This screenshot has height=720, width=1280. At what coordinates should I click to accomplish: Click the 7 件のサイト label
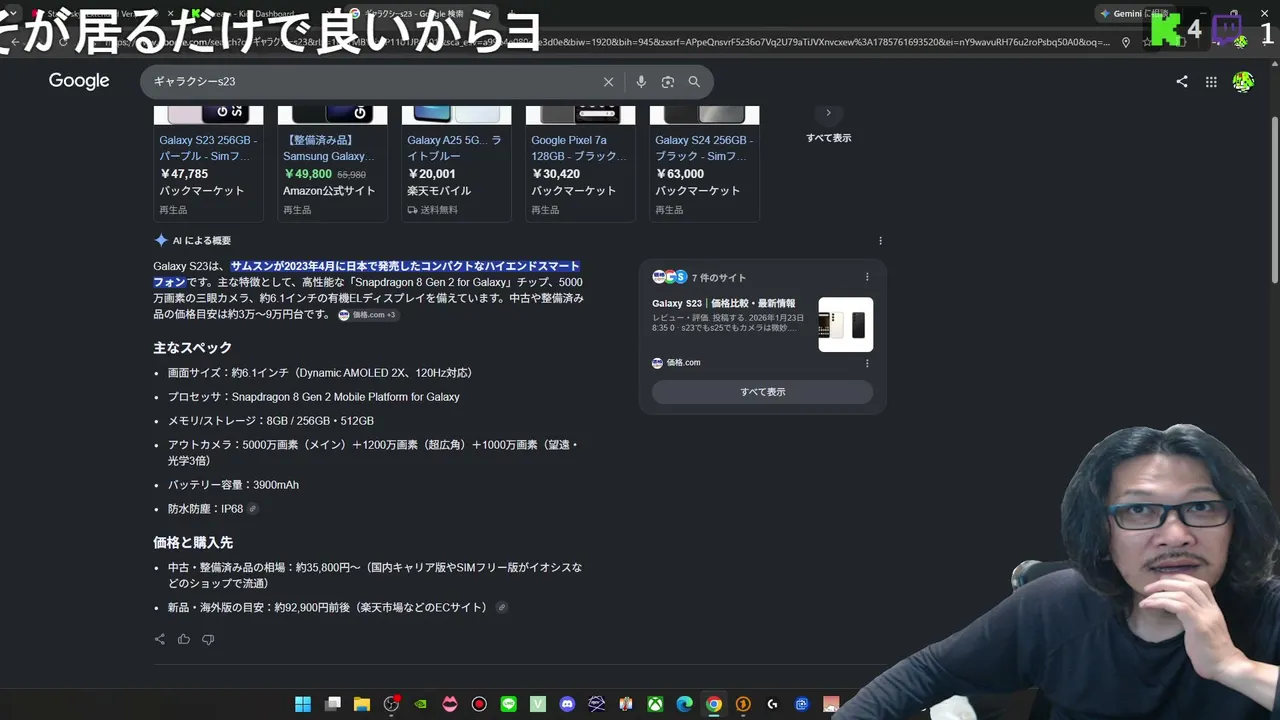pos(719,277)
